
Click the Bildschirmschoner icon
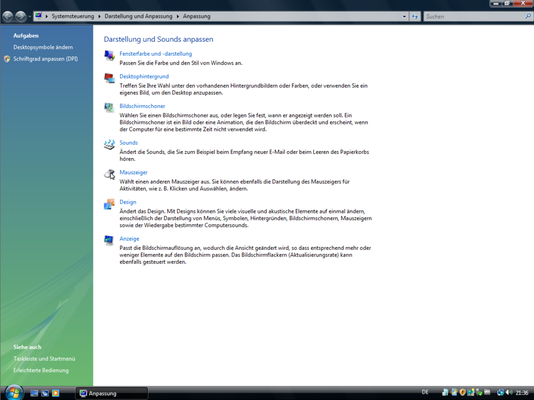pyautogui.click(x=109, y=108)
